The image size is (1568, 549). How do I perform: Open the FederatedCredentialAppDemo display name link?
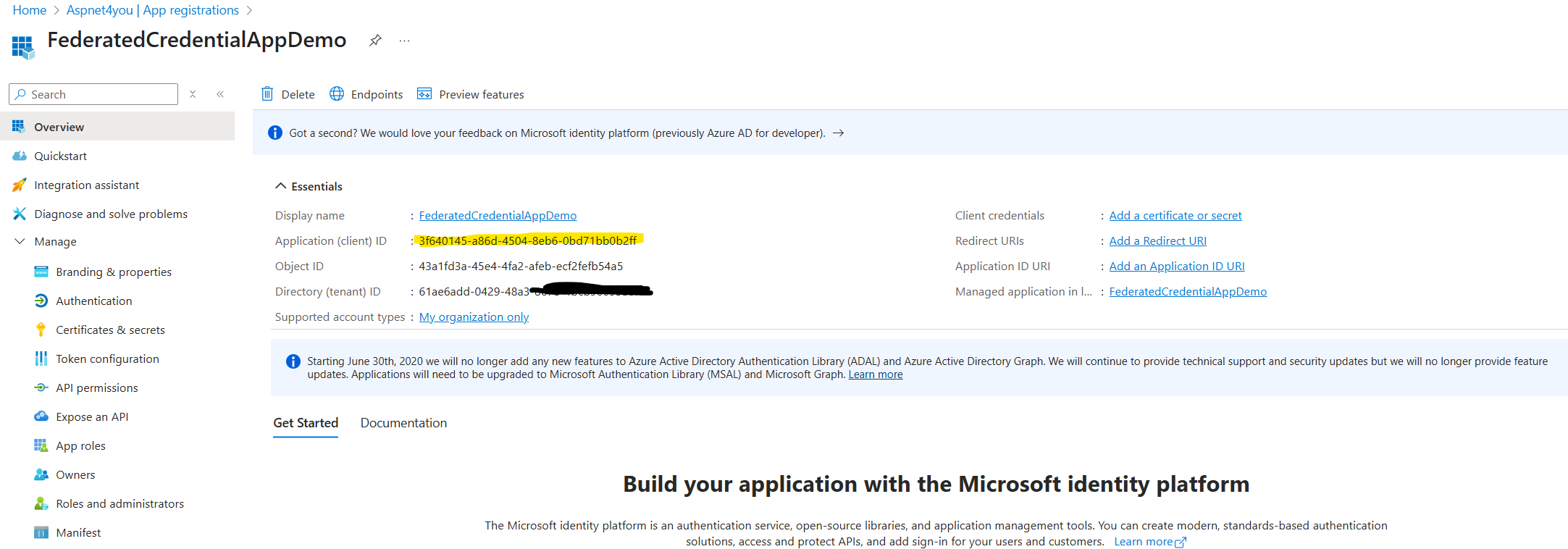498,215
